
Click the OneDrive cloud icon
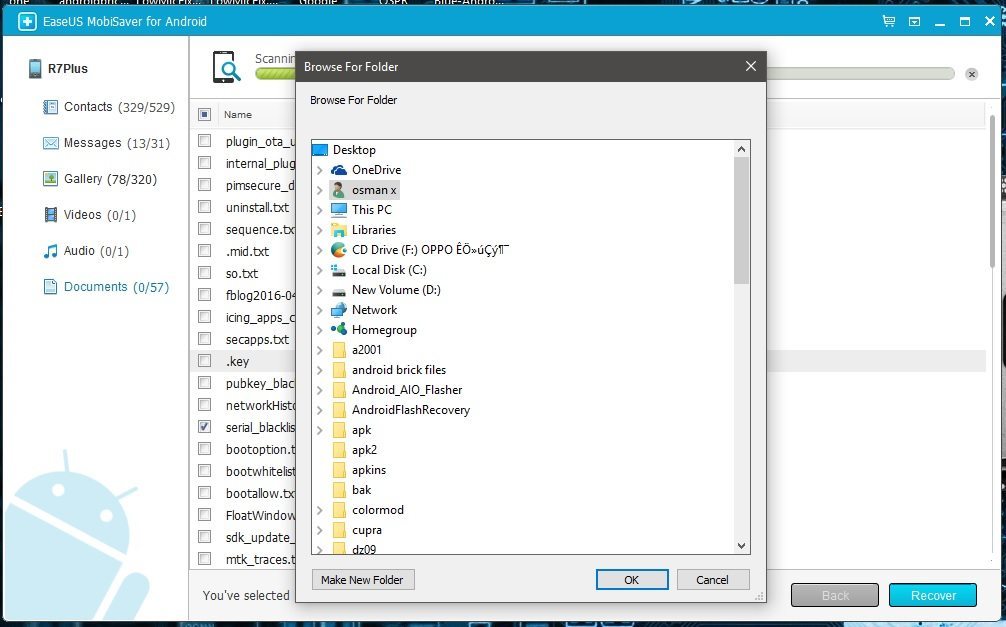338,170
